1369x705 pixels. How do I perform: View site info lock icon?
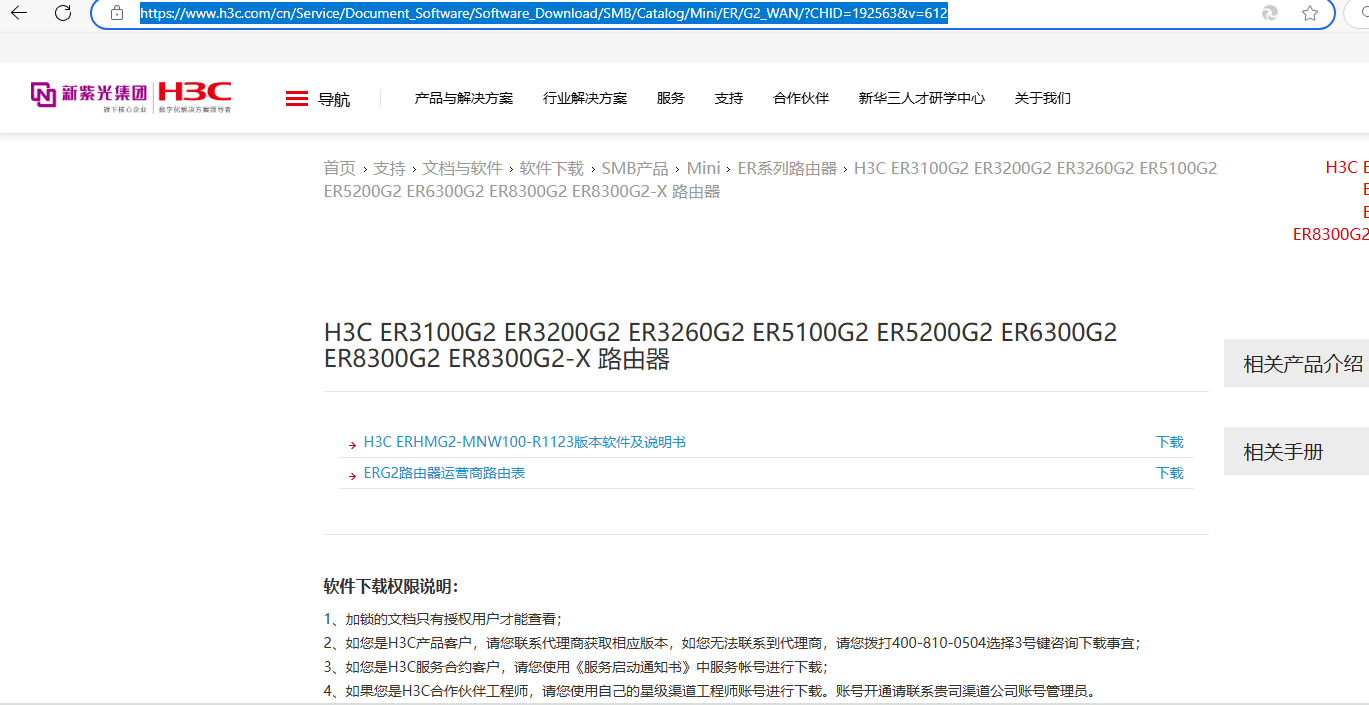point(117,13)
